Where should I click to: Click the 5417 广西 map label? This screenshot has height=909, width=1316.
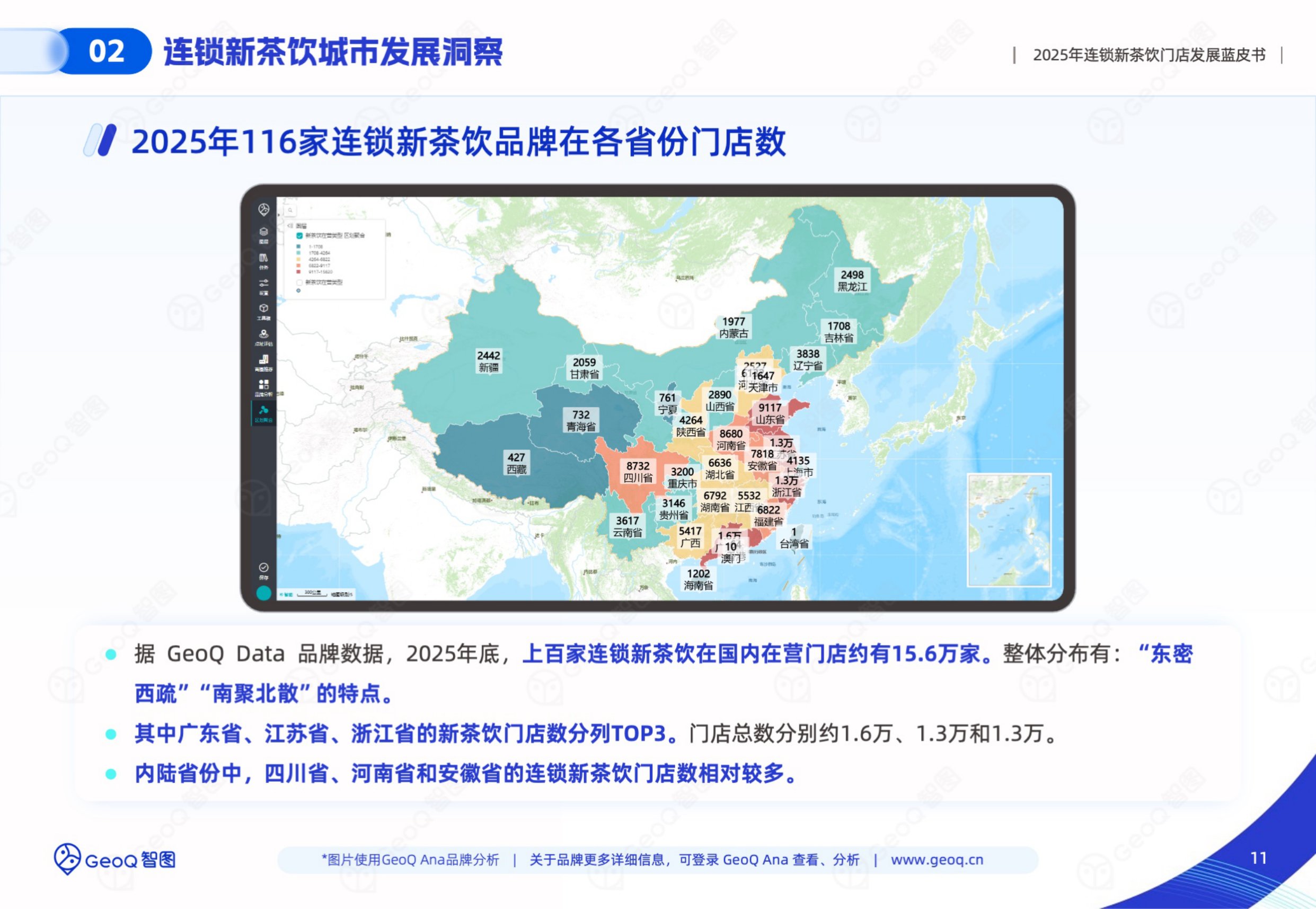(x=690, y=536)
